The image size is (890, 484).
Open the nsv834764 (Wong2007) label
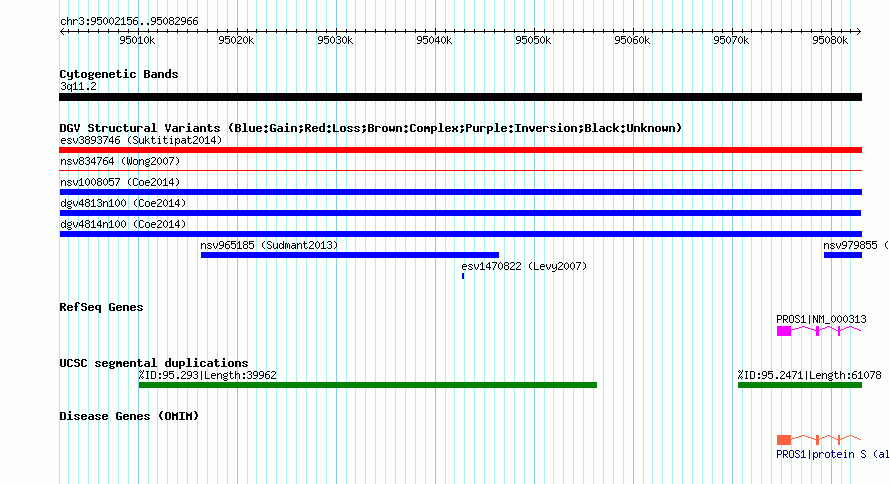tap(120, 161)
